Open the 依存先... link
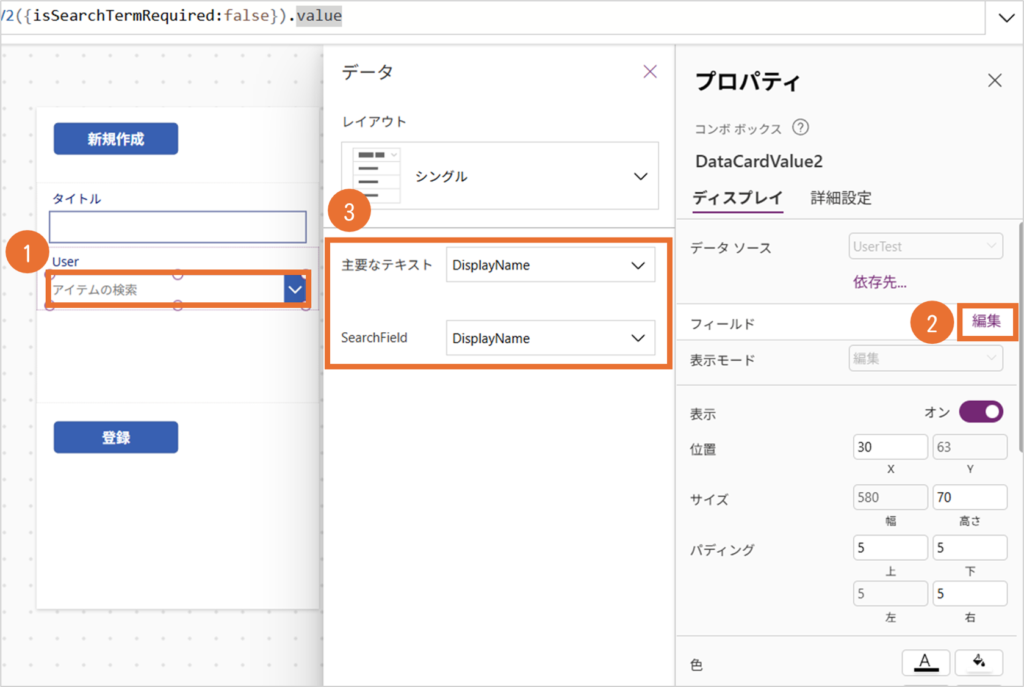 click(x=880, y=283)
